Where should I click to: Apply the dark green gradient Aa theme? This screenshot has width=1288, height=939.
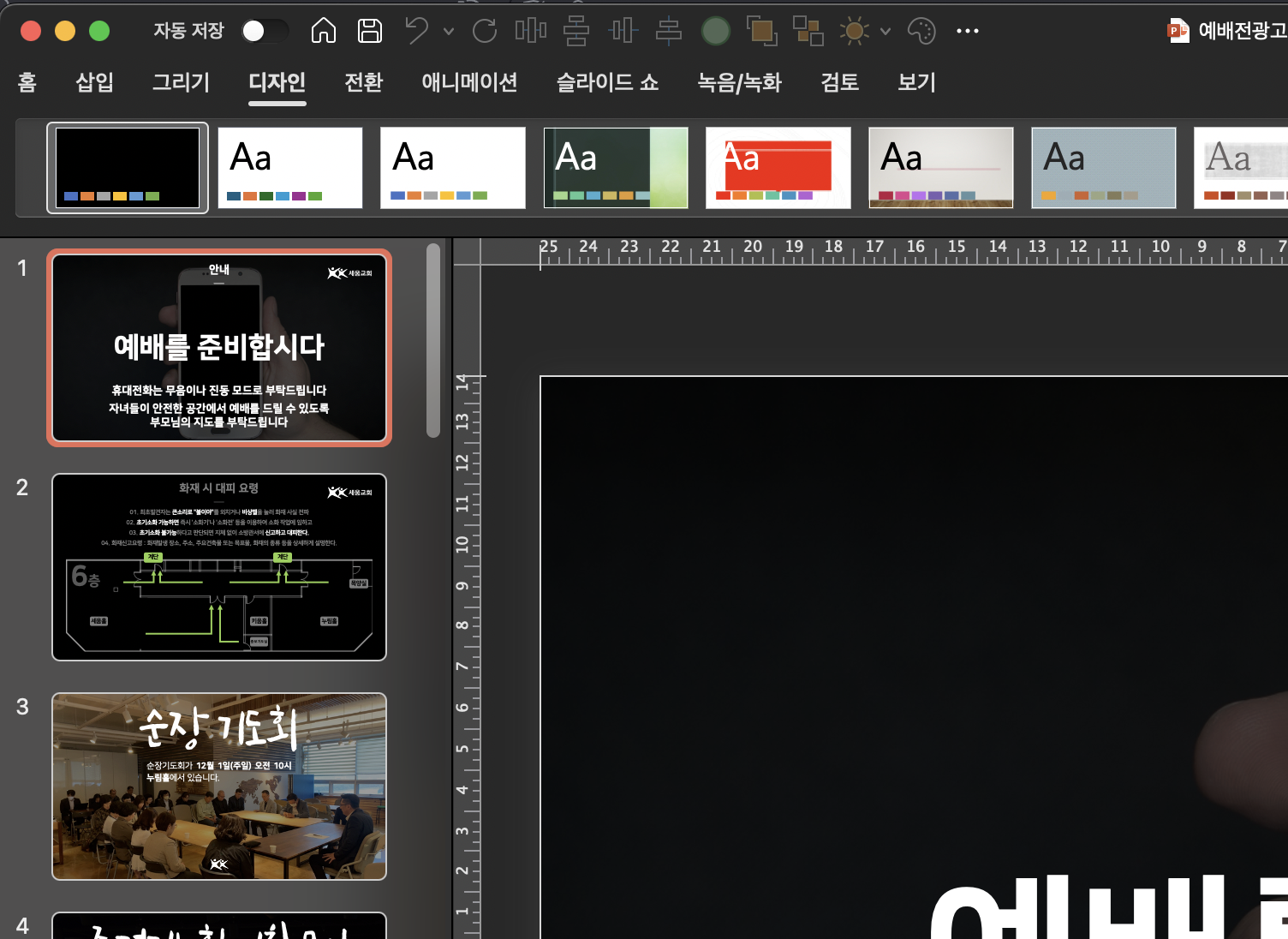tap(616, 168)
